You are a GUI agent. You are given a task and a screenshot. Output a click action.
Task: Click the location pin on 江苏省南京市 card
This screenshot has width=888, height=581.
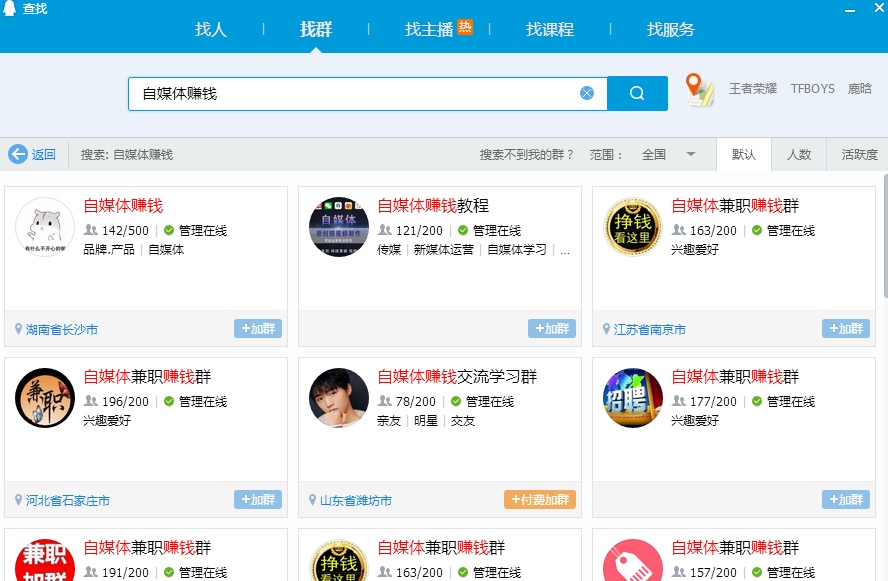tap(605, 328)
